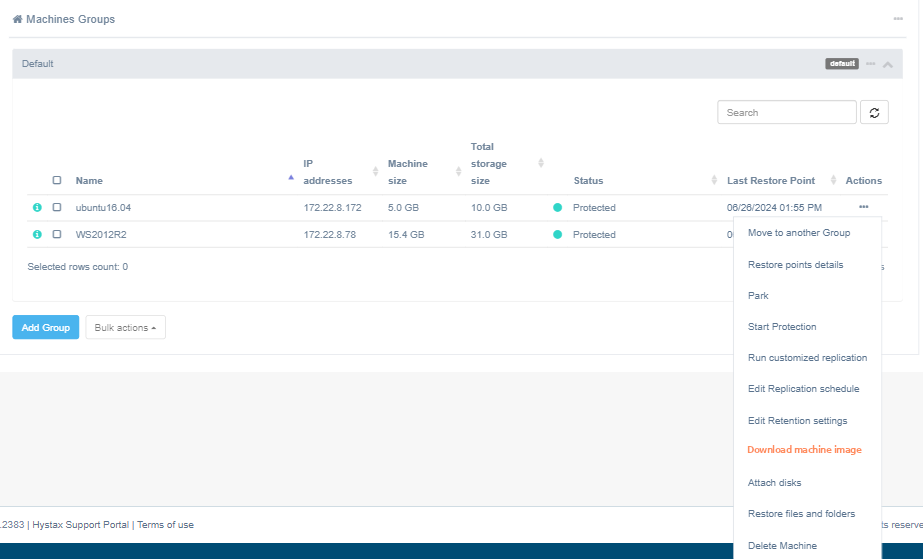Choose Edit Retention settings

(x=797, y=421)
